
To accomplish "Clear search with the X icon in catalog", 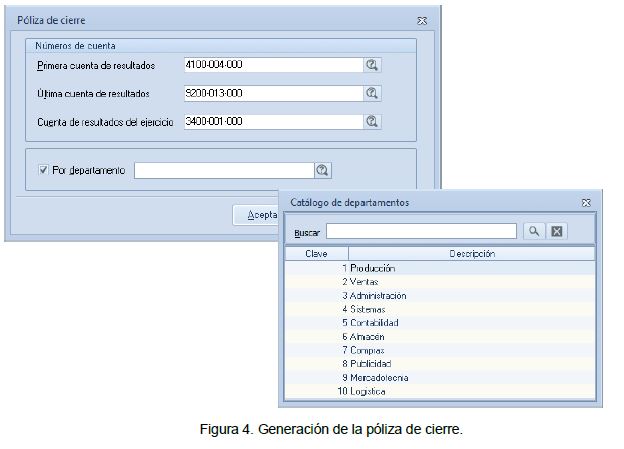I will [x=557, y=231].
